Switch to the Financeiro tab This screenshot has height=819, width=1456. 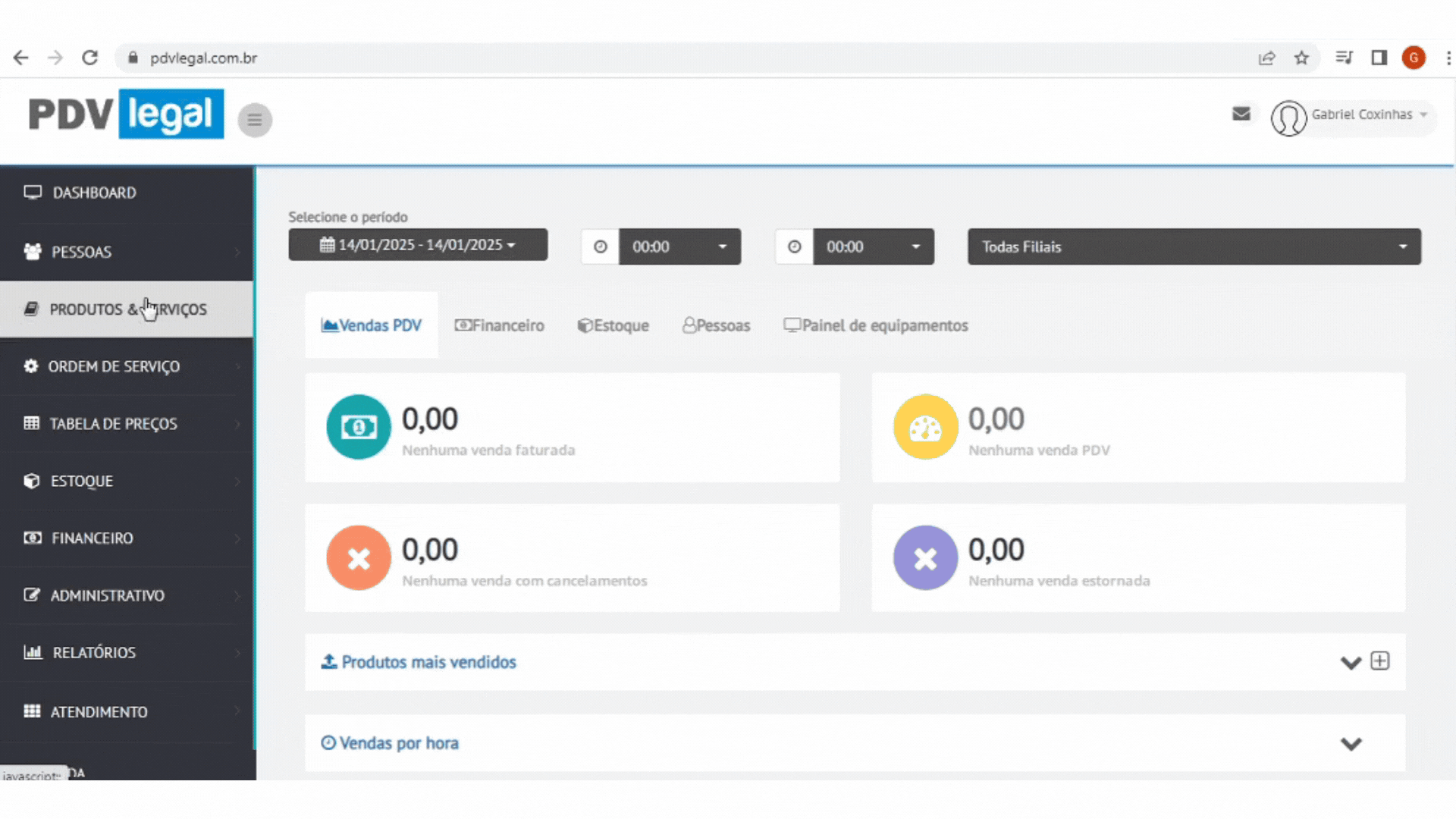[x=500, y=325]
